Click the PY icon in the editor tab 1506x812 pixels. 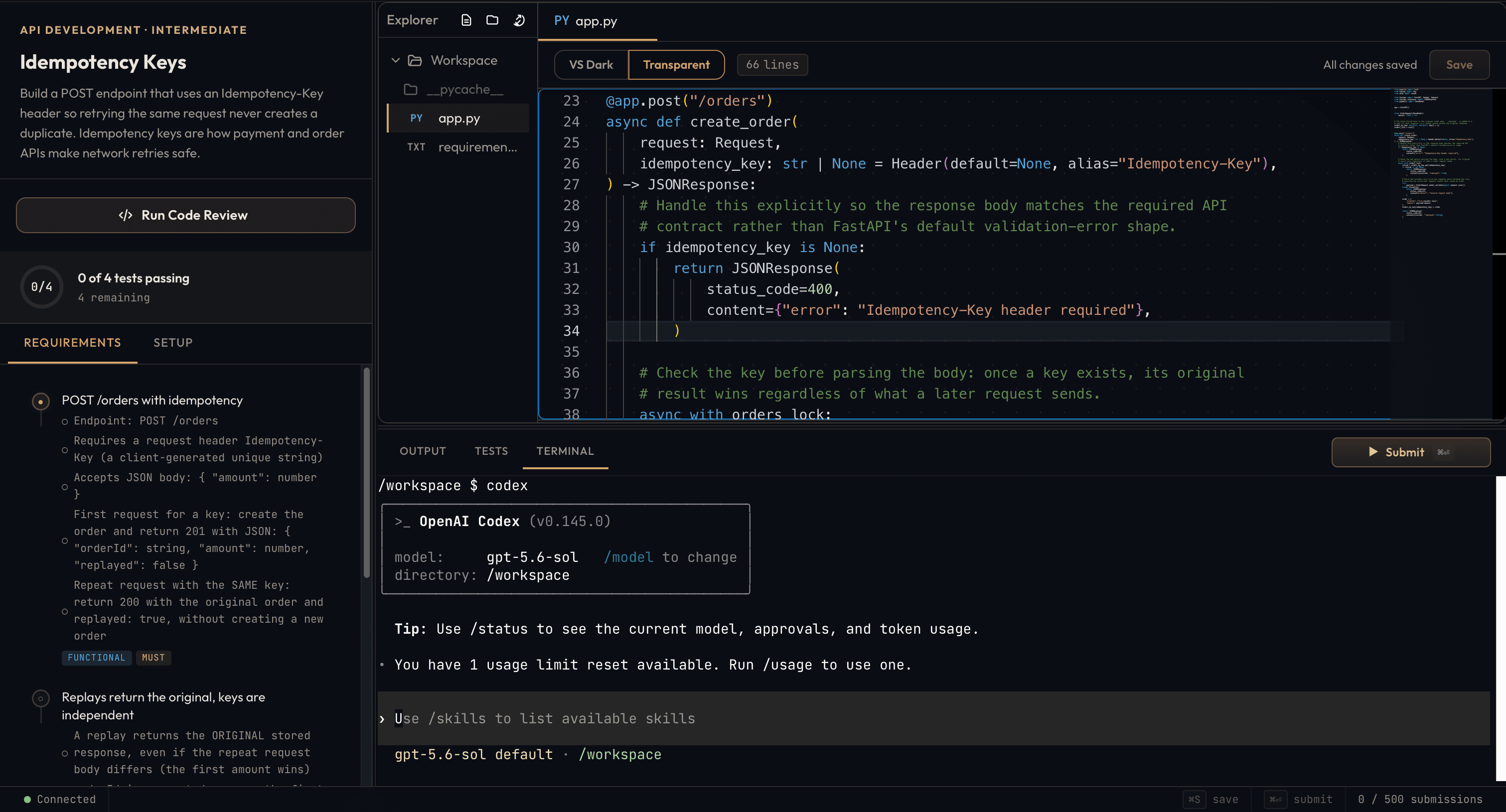coord(561,20)
